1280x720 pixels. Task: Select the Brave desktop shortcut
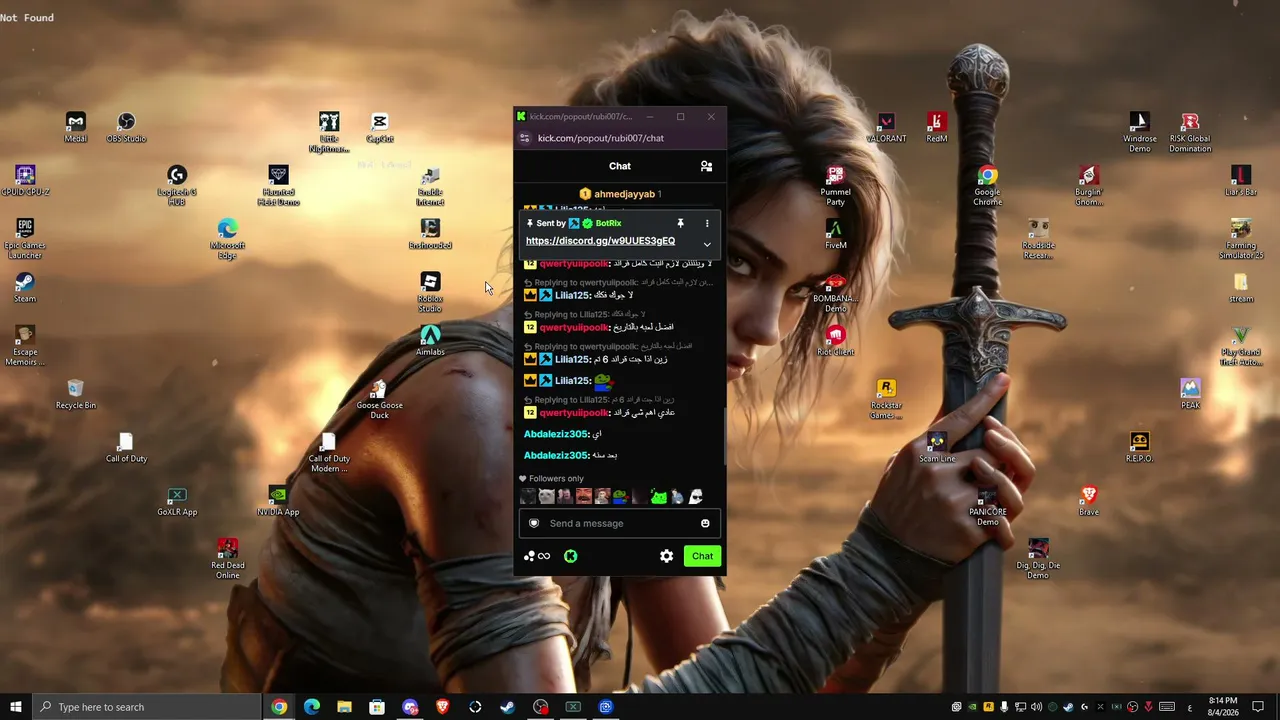pyautogui.click(x=1088, y=501)
